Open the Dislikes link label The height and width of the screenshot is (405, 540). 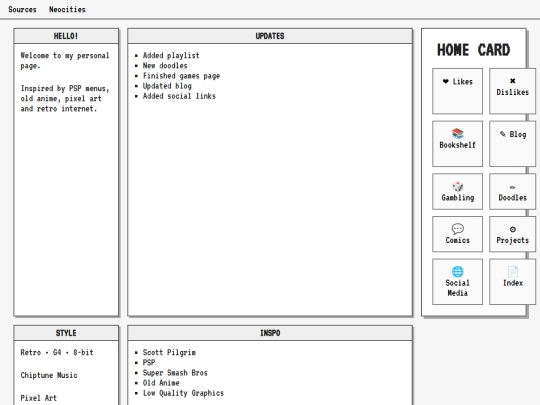coord(512,92)
